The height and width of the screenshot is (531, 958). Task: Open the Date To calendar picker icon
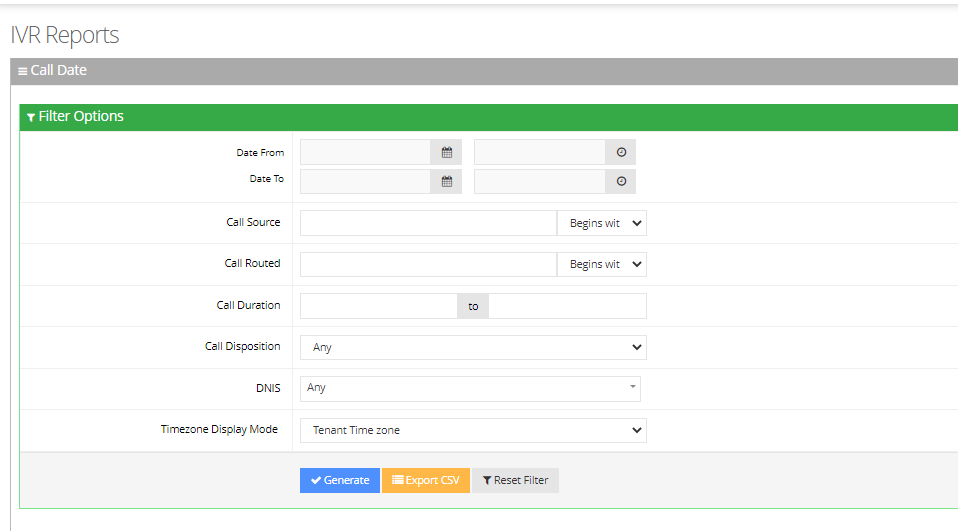click(447, 181)
